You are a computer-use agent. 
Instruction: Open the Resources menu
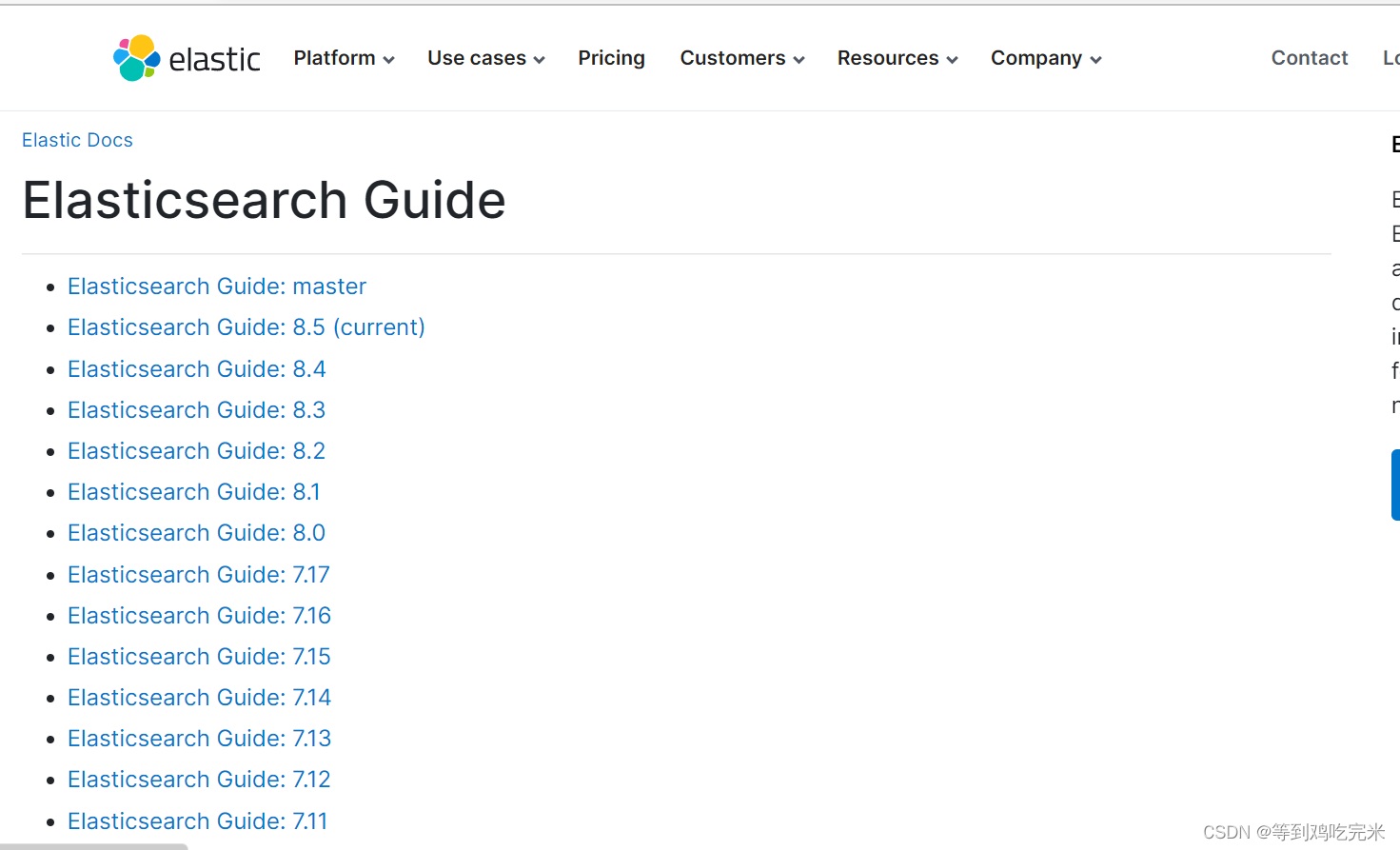pos(897,58)
